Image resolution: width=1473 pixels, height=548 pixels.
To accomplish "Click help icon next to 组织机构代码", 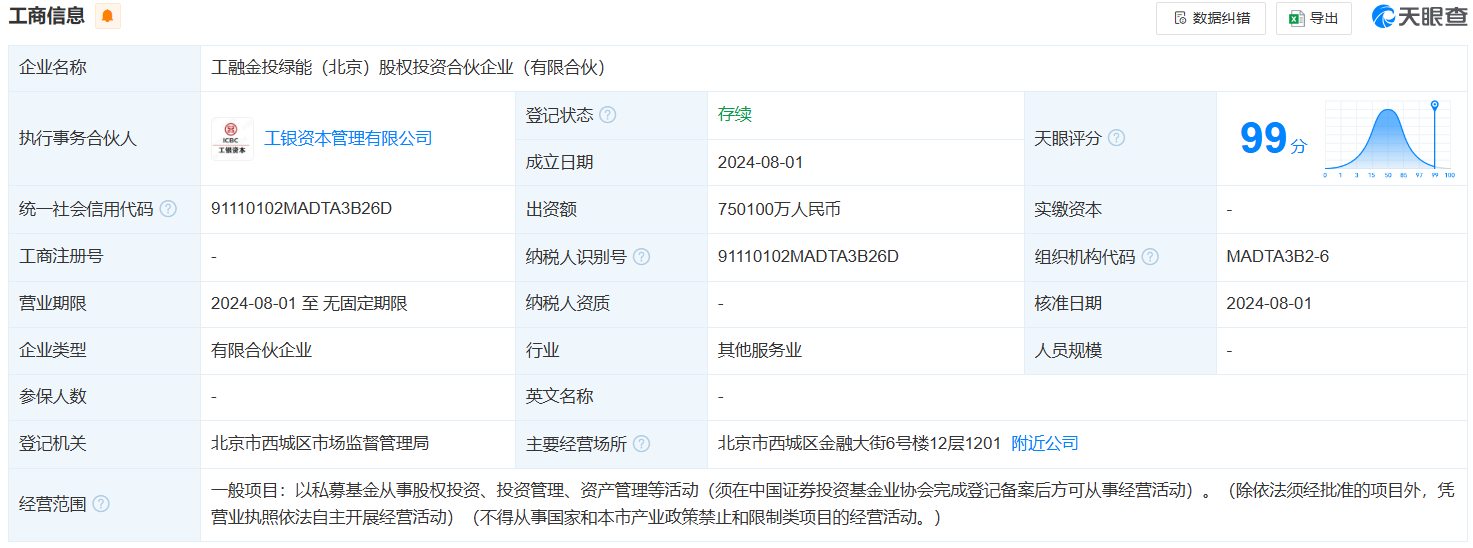I will pos(1150,257).
